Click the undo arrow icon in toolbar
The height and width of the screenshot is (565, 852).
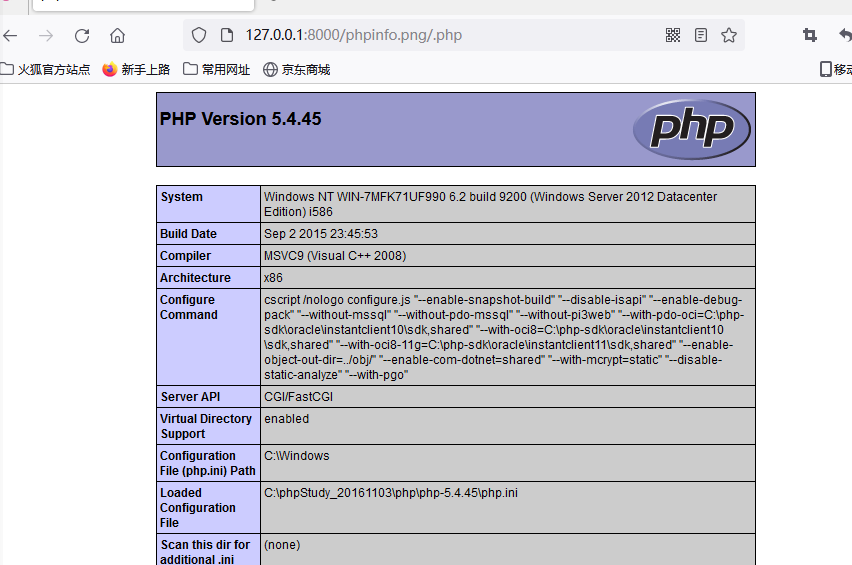[845, 35]
